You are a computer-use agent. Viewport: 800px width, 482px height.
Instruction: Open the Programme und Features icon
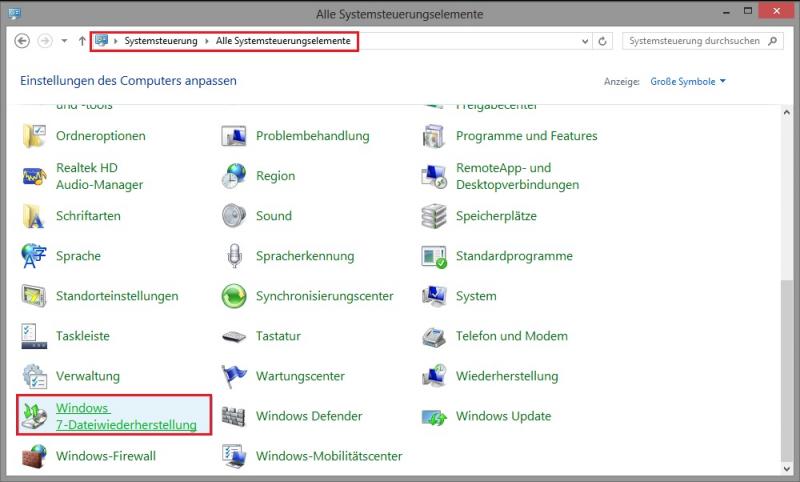point(434,136)
